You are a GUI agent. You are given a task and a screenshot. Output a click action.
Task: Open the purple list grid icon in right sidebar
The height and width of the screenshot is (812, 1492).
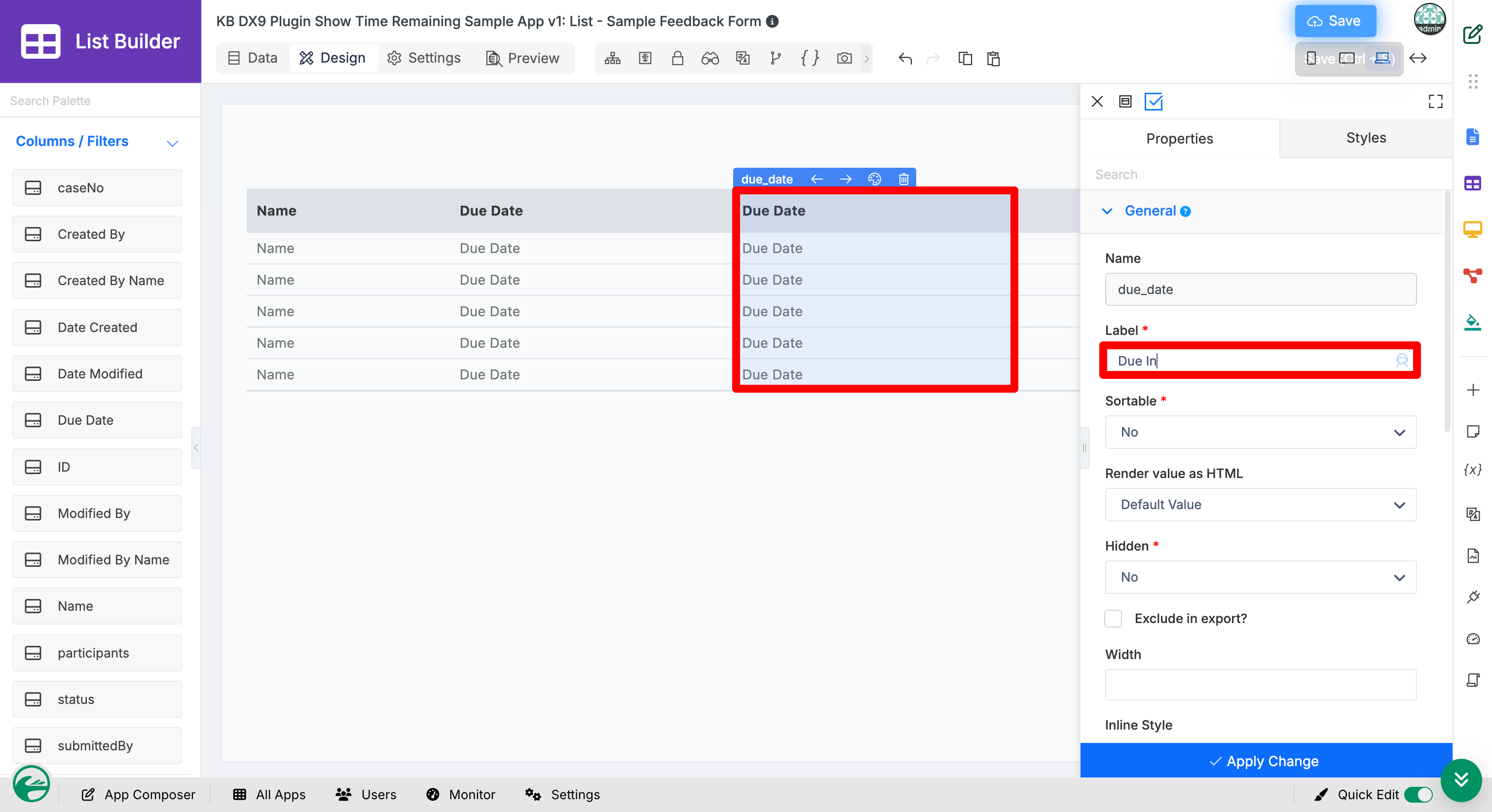point(1473,183)
